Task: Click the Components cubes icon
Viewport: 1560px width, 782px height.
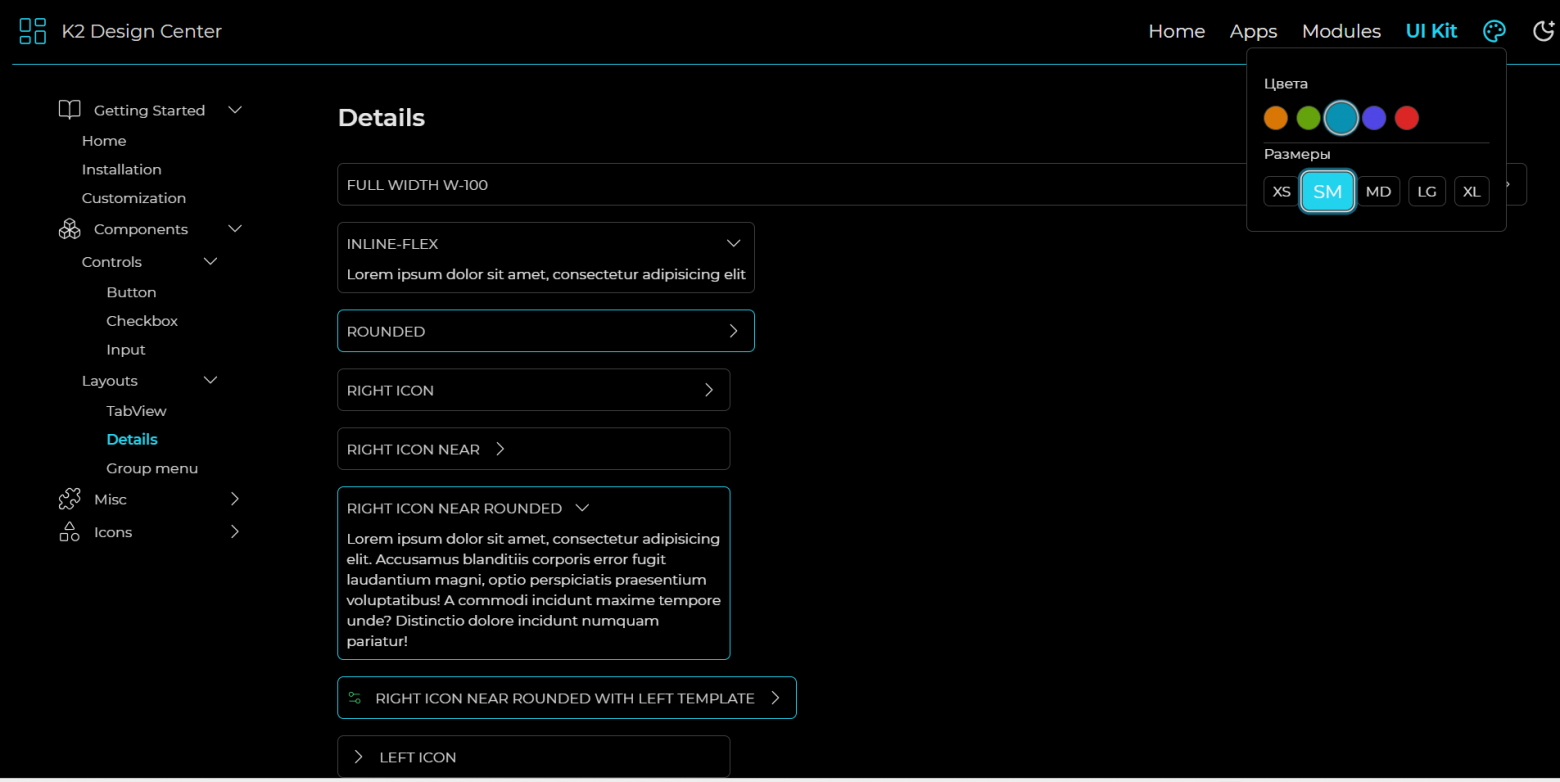Action: point(69,229)
